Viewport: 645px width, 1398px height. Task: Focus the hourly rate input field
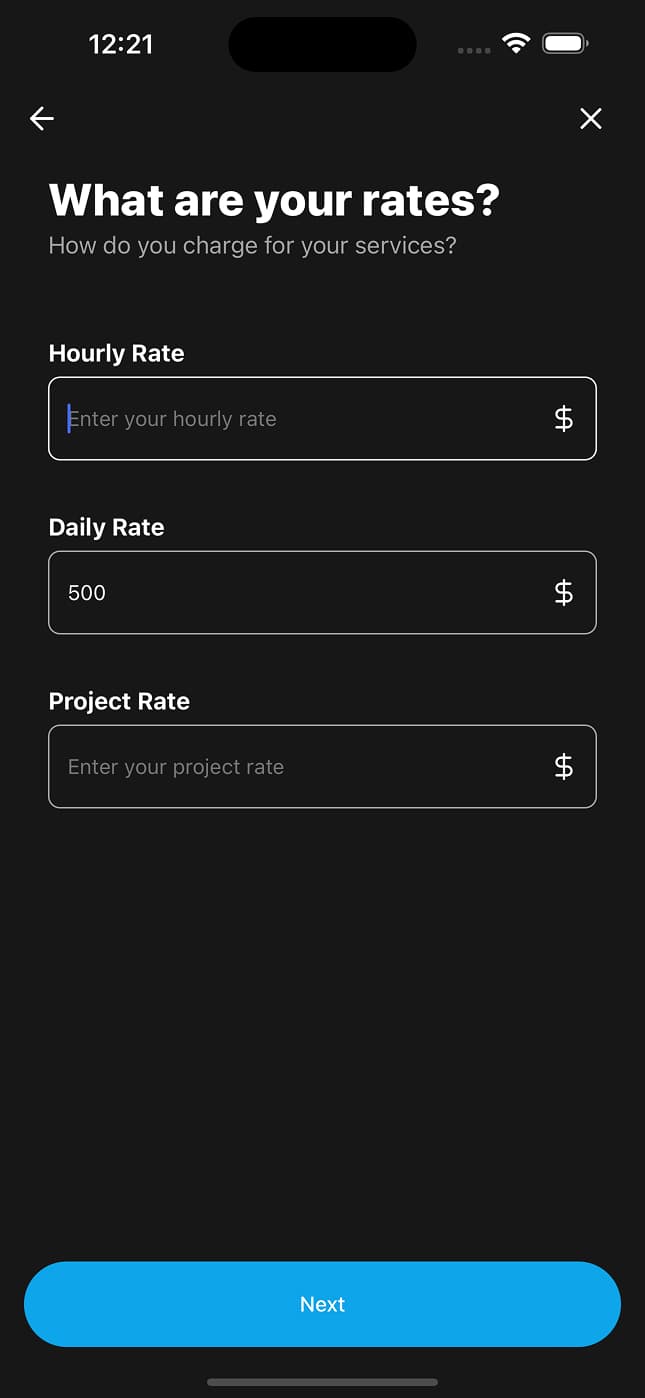(300, 419)
